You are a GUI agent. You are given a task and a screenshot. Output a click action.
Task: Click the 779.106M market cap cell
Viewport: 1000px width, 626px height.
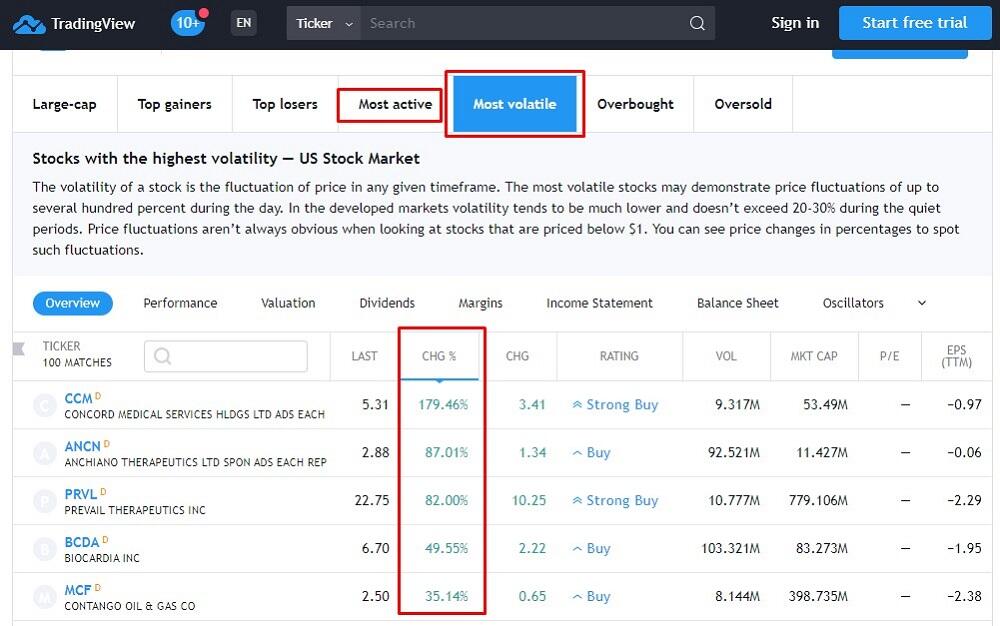coord(818,500)
